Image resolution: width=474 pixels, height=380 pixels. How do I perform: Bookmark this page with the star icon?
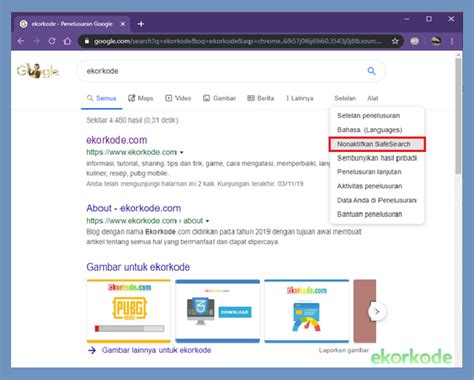(x=395, y=41)
